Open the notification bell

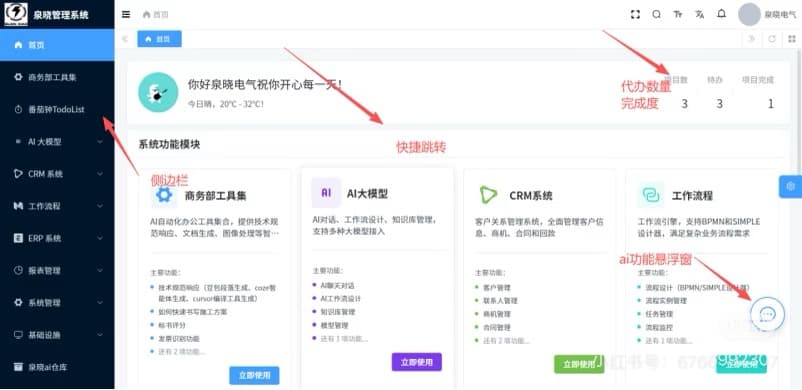(721, 14)
